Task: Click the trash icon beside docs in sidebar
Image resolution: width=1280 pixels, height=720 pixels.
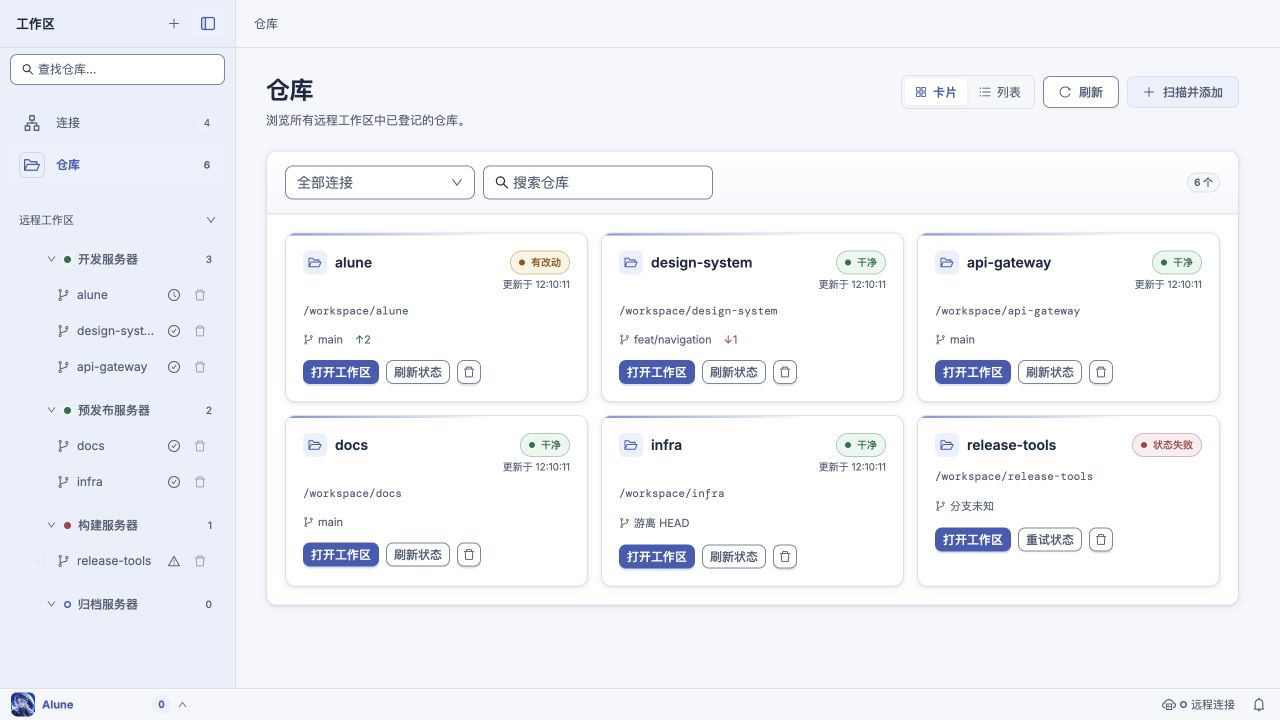Action: click(200, 446)
